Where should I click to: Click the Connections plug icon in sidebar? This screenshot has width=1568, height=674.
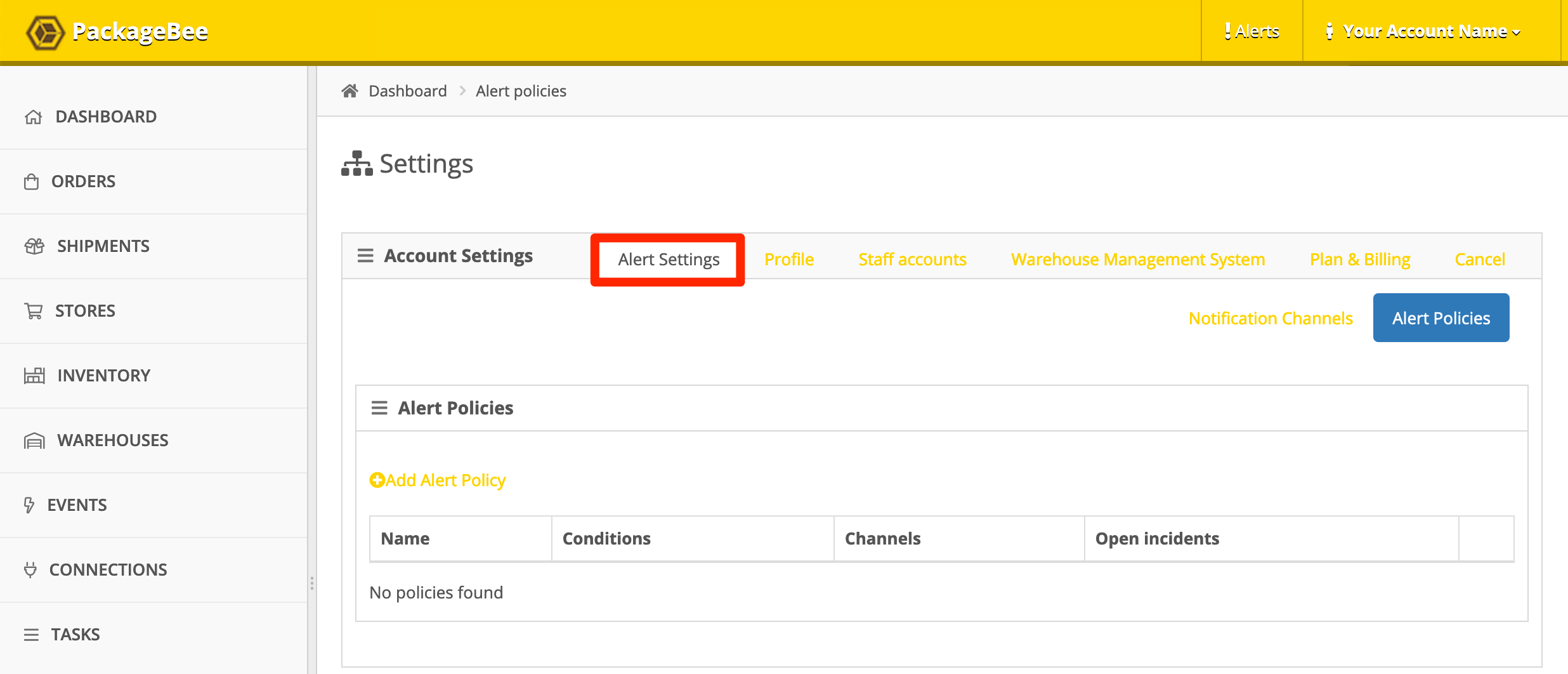tap(30, 570)
